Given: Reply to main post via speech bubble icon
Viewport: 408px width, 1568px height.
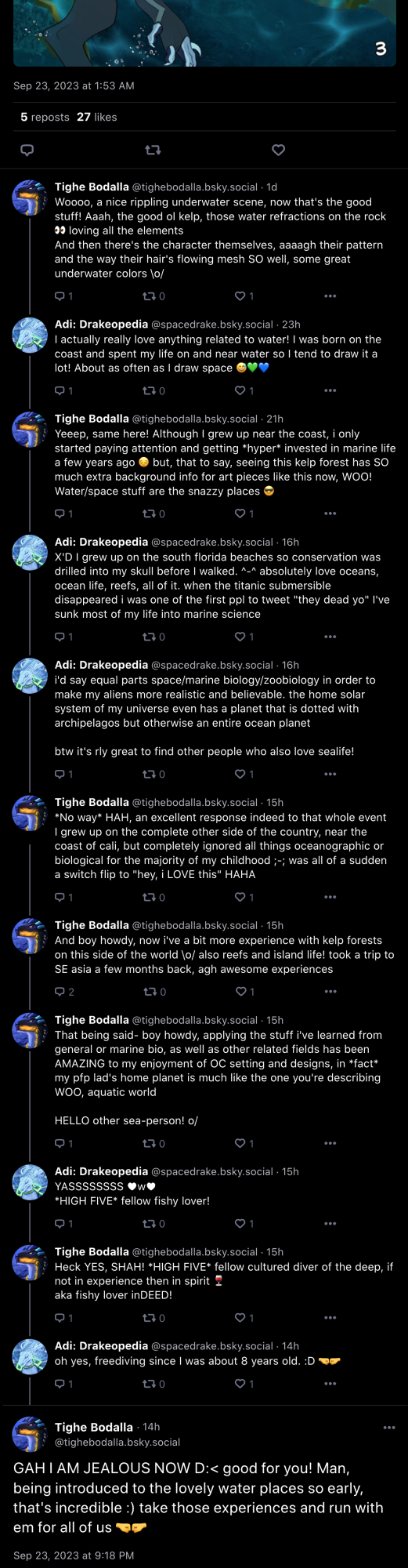Looking at the screenshot, I should tap(27, 150).
